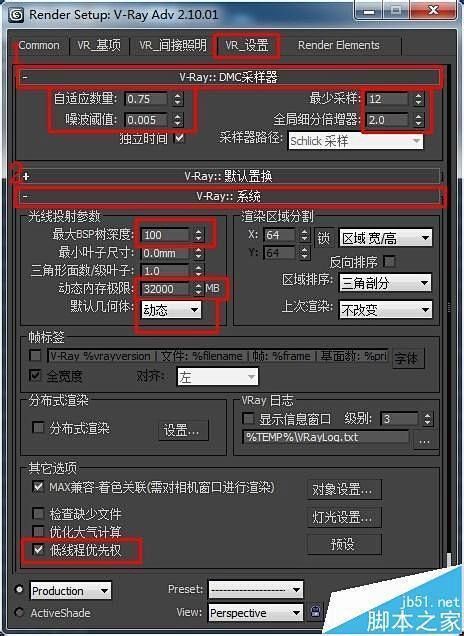Open the 对齐 左 dropdown
Viewport: 464px width, 636px height.
[217, 377]
